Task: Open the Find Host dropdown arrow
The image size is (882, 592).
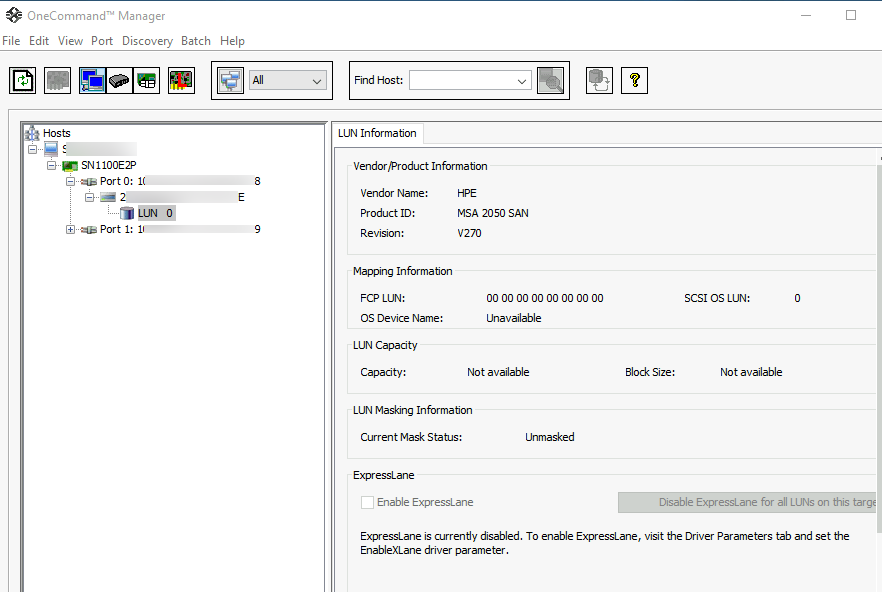Action: coord(522,81)
